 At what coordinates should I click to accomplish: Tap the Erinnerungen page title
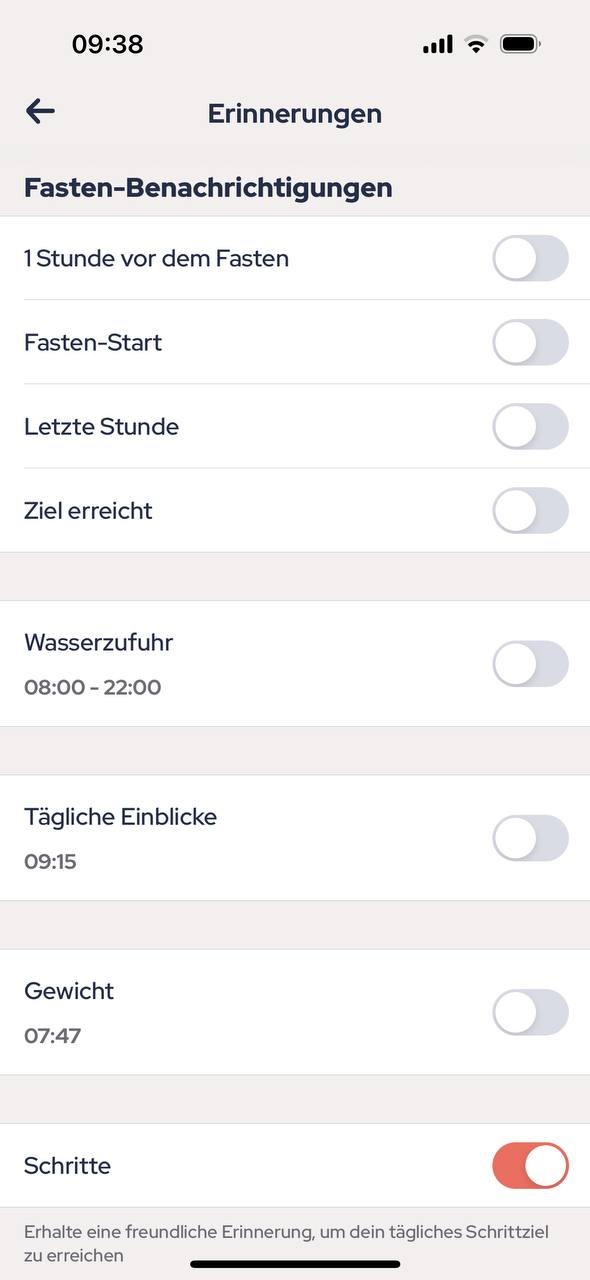(x=295, y=113)
